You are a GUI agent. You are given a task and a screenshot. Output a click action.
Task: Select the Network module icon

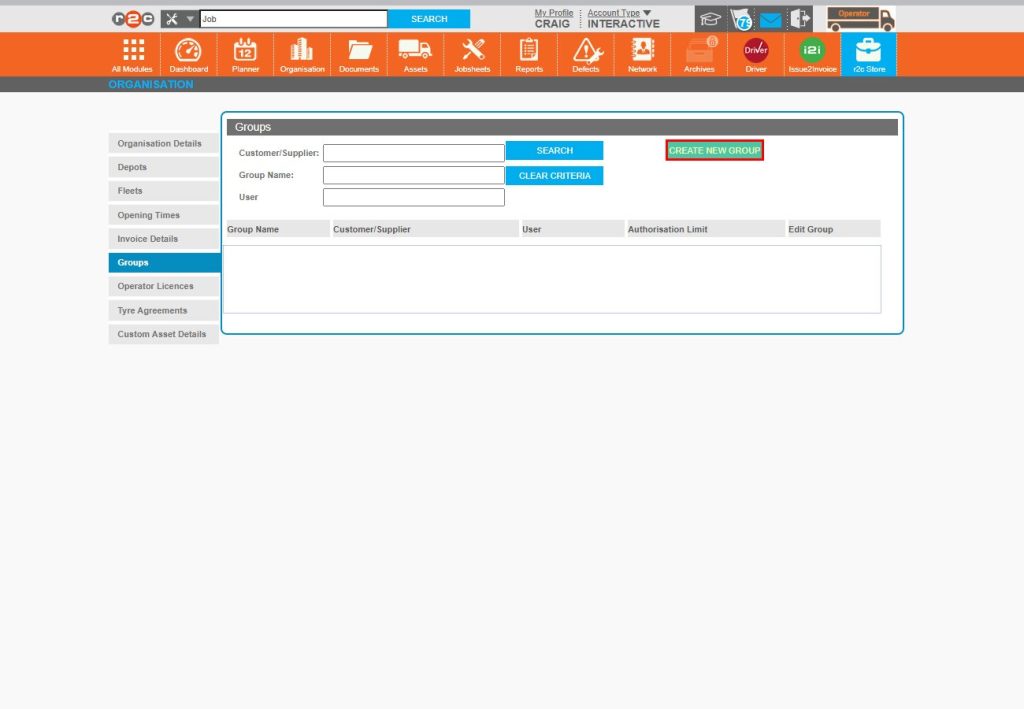(x=642, y=54)
